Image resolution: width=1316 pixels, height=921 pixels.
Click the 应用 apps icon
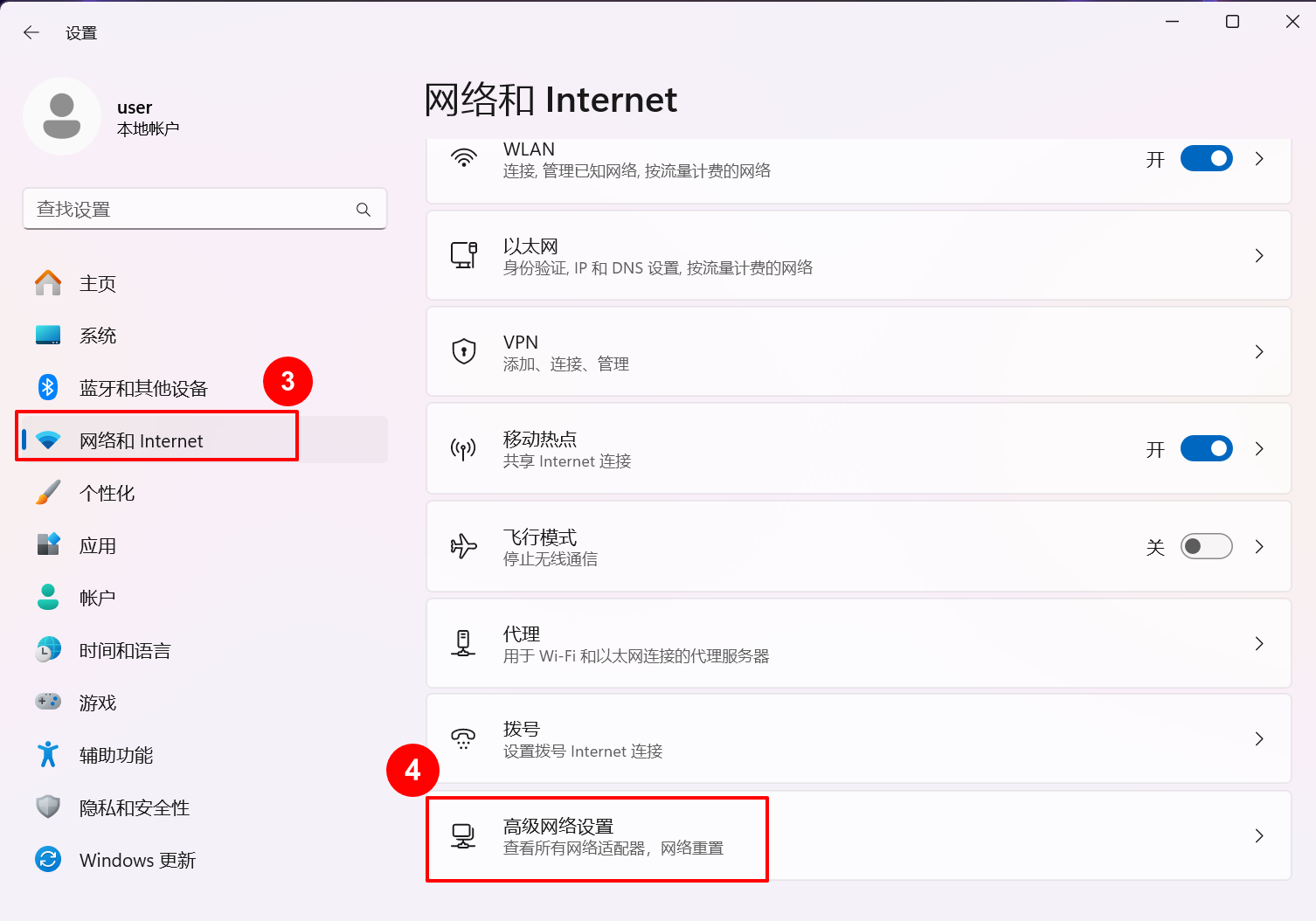tap(48, 544)
